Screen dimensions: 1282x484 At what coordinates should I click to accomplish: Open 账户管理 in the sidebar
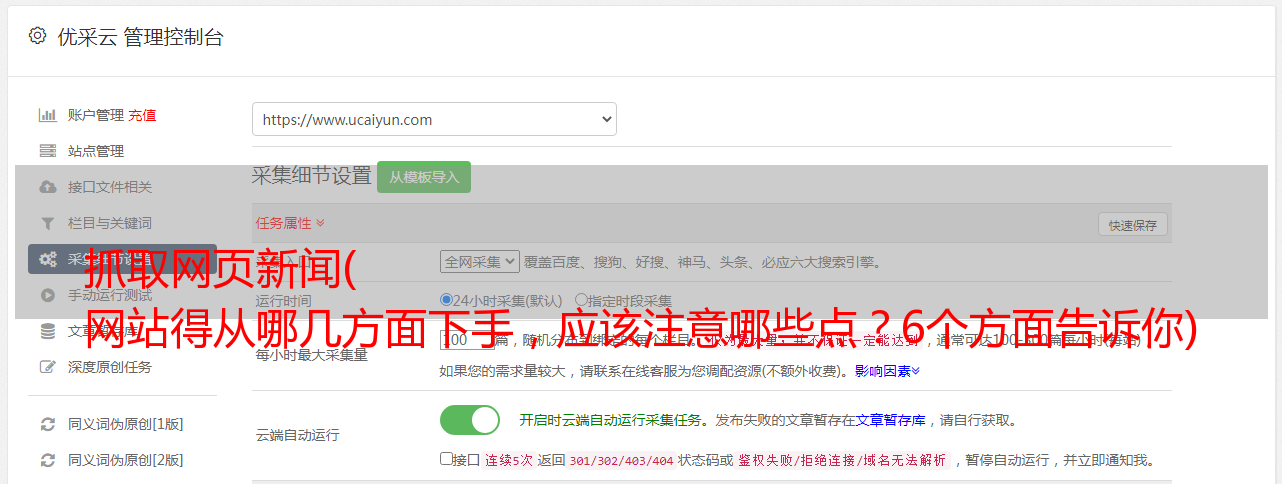click(x=96, y=115)
